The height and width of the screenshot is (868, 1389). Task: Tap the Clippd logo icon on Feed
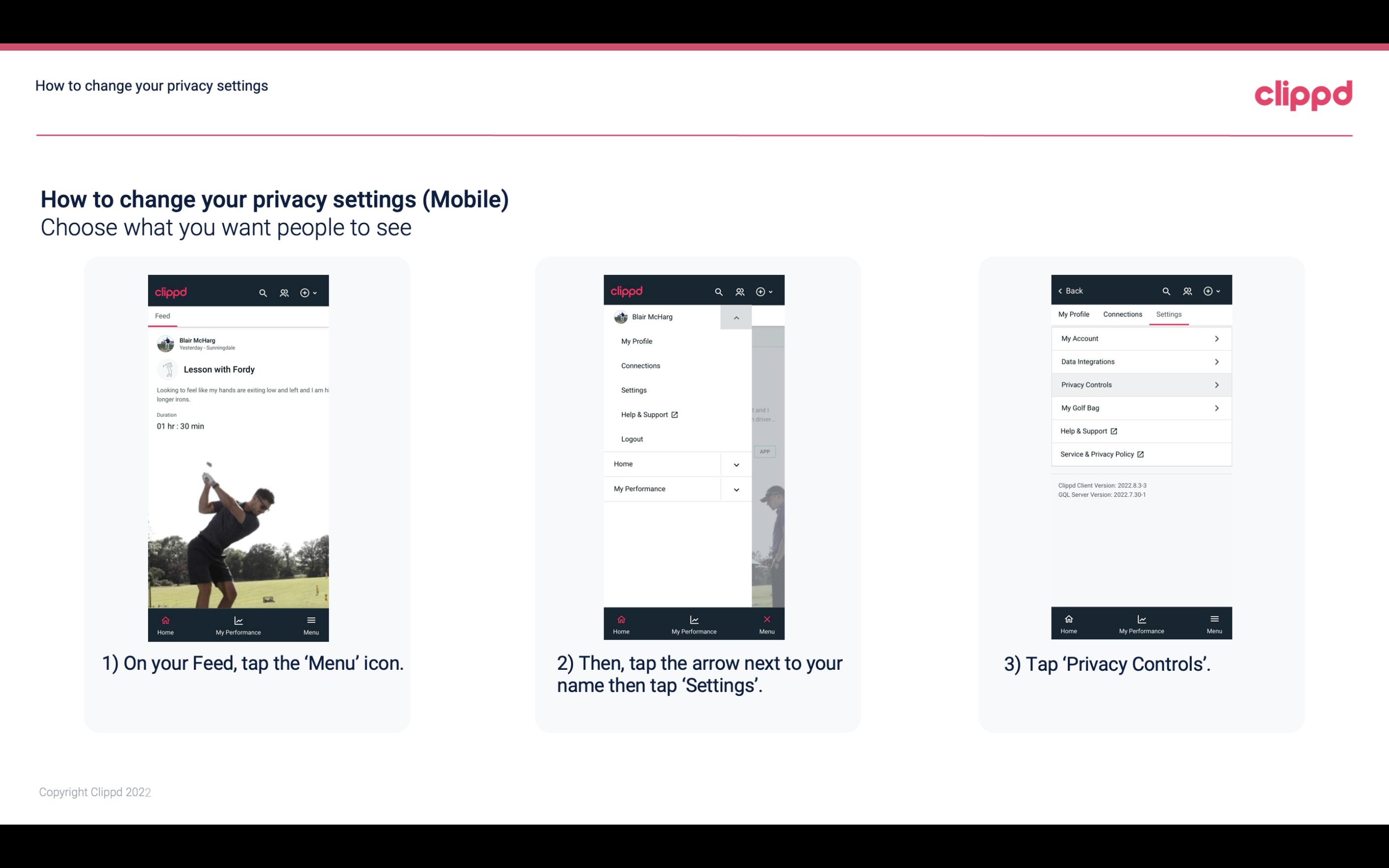tap(171, 291)
